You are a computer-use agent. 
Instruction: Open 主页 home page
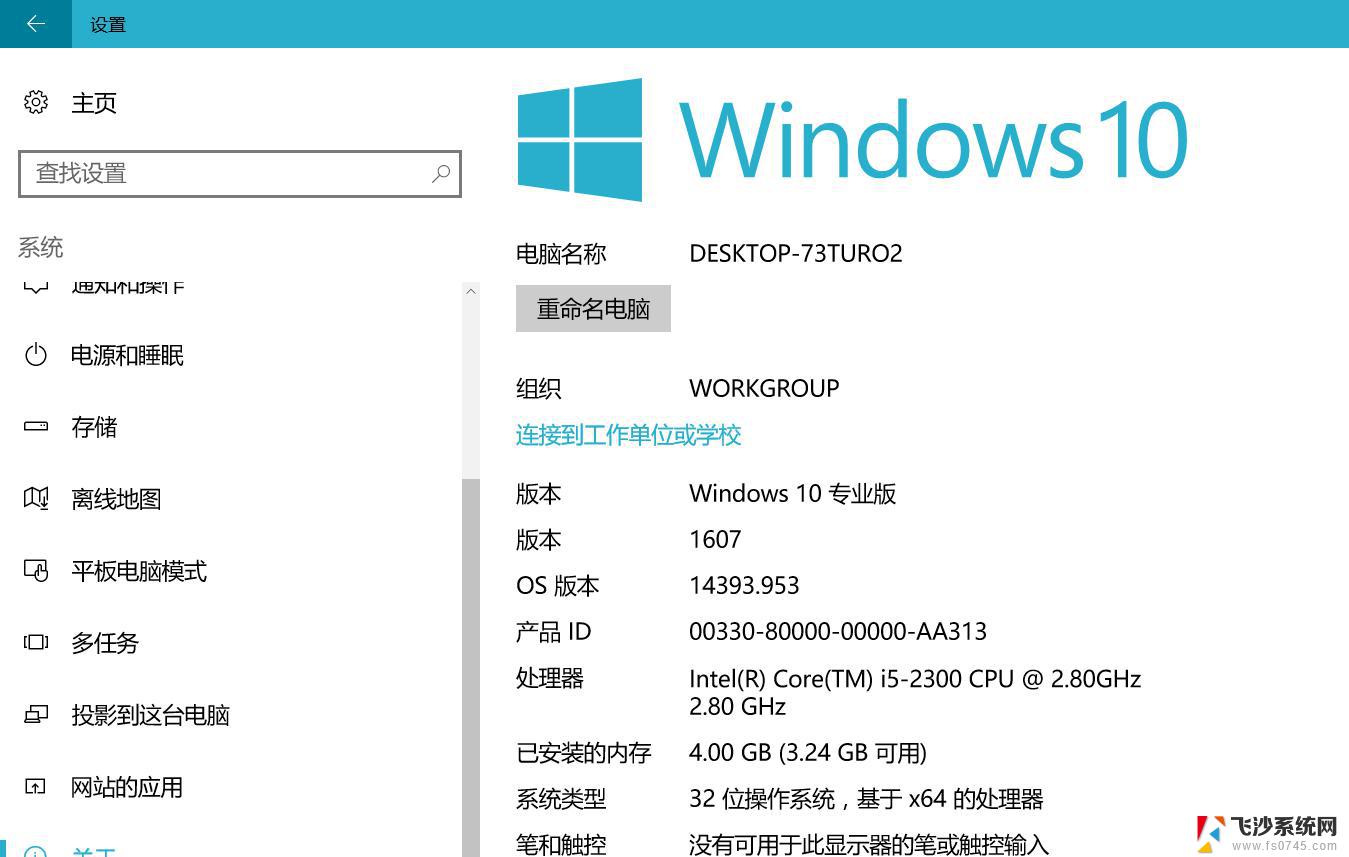coord(94,103)
